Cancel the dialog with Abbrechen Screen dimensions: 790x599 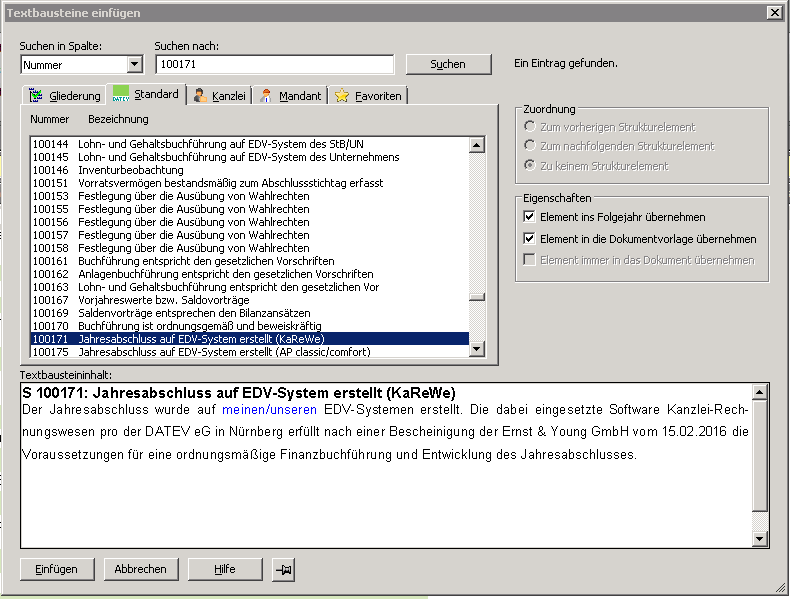[140, 569]
